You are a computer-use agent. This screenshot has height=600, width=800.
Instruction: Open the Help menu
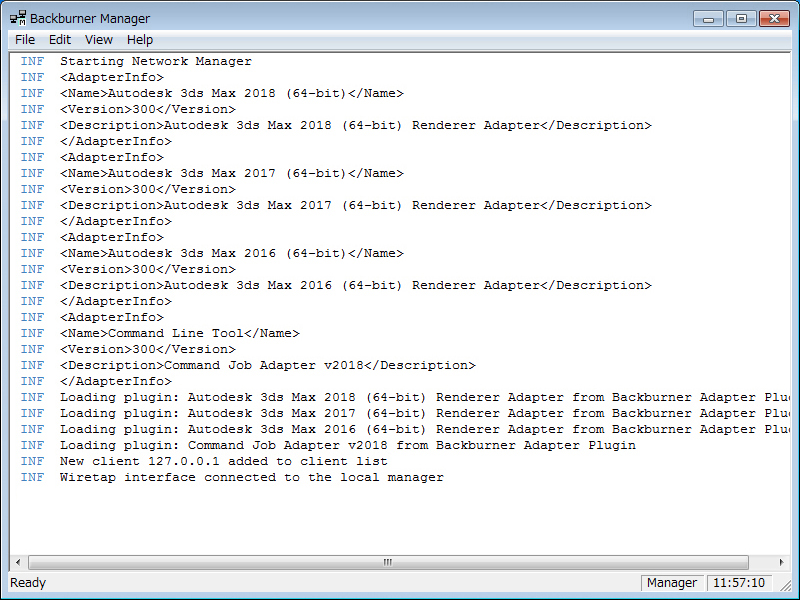[140, 40]
